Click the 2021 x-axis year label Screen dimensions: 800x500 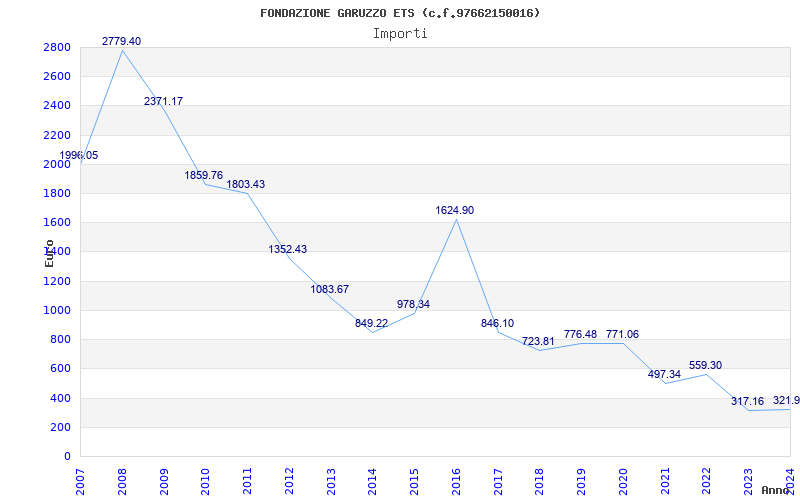(665, 482)
